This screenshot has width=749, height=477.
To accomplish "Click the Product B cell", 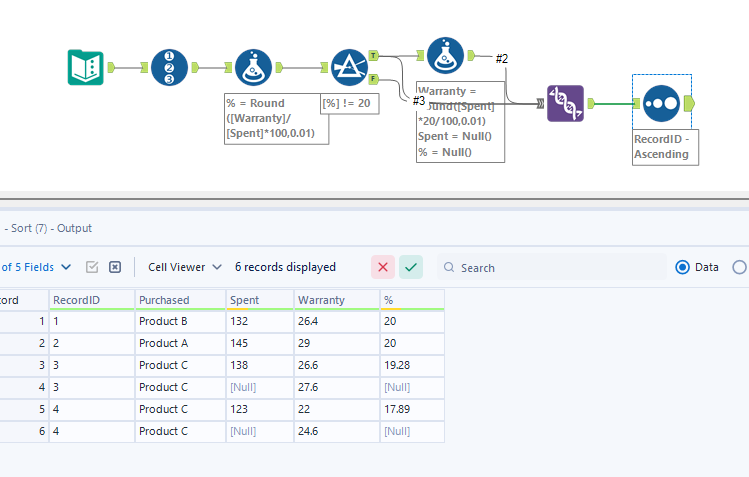I will [x=180, y=321].
